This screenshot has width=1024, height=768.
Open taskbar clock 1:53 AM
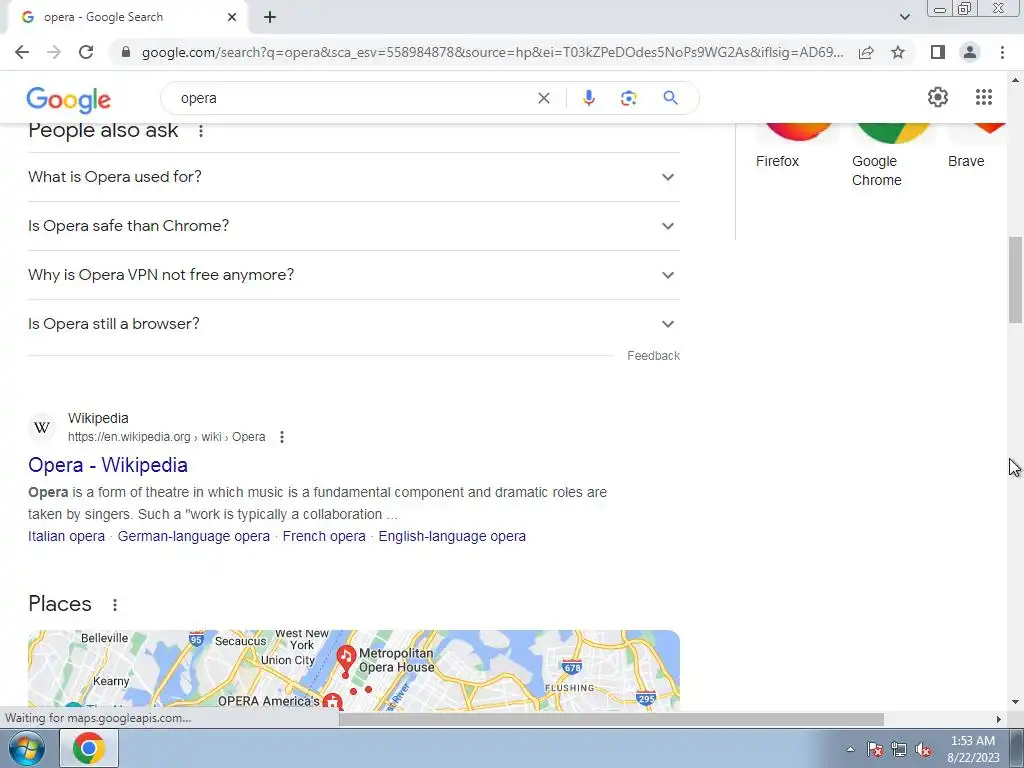[x=973, y=749]
